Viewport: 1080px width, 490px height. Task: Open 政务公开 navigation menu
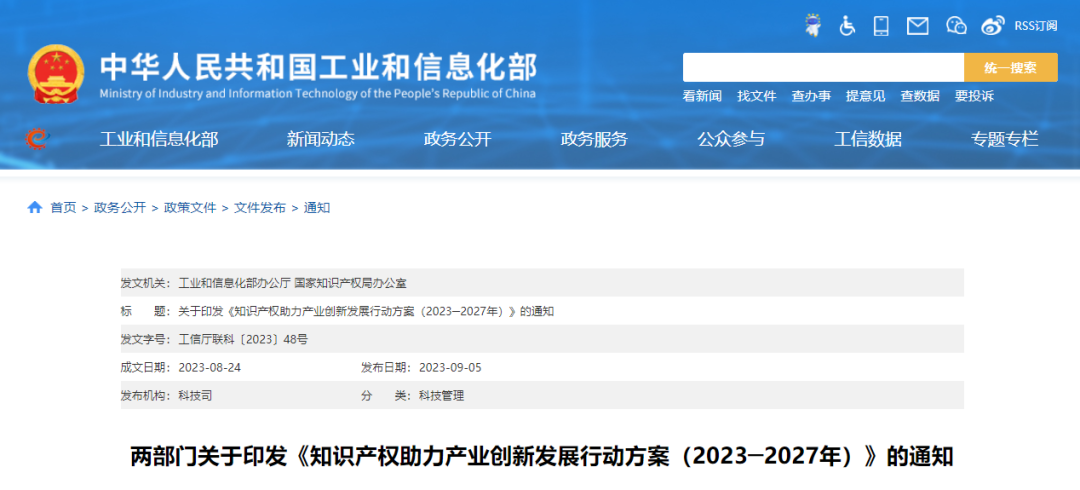coord(457,139)
